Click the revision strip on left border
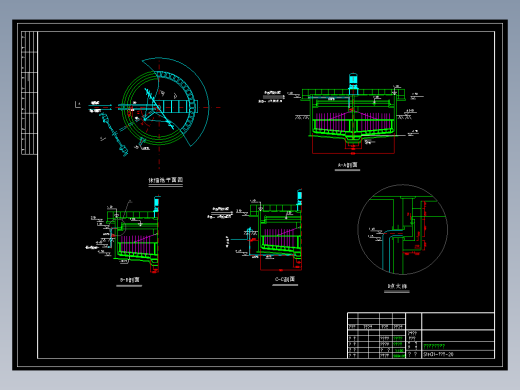This screenshot has width=520, height=390. 29,93
